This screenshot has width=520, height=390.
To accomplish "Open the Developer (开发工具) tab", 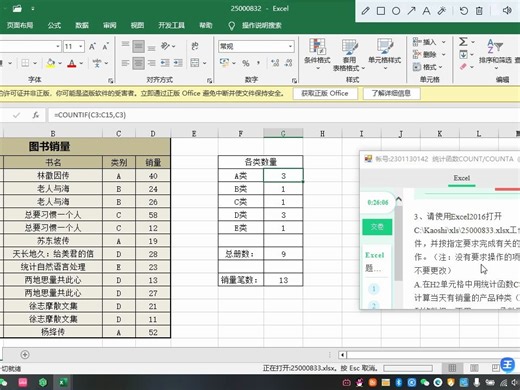I will click(171, 25).
